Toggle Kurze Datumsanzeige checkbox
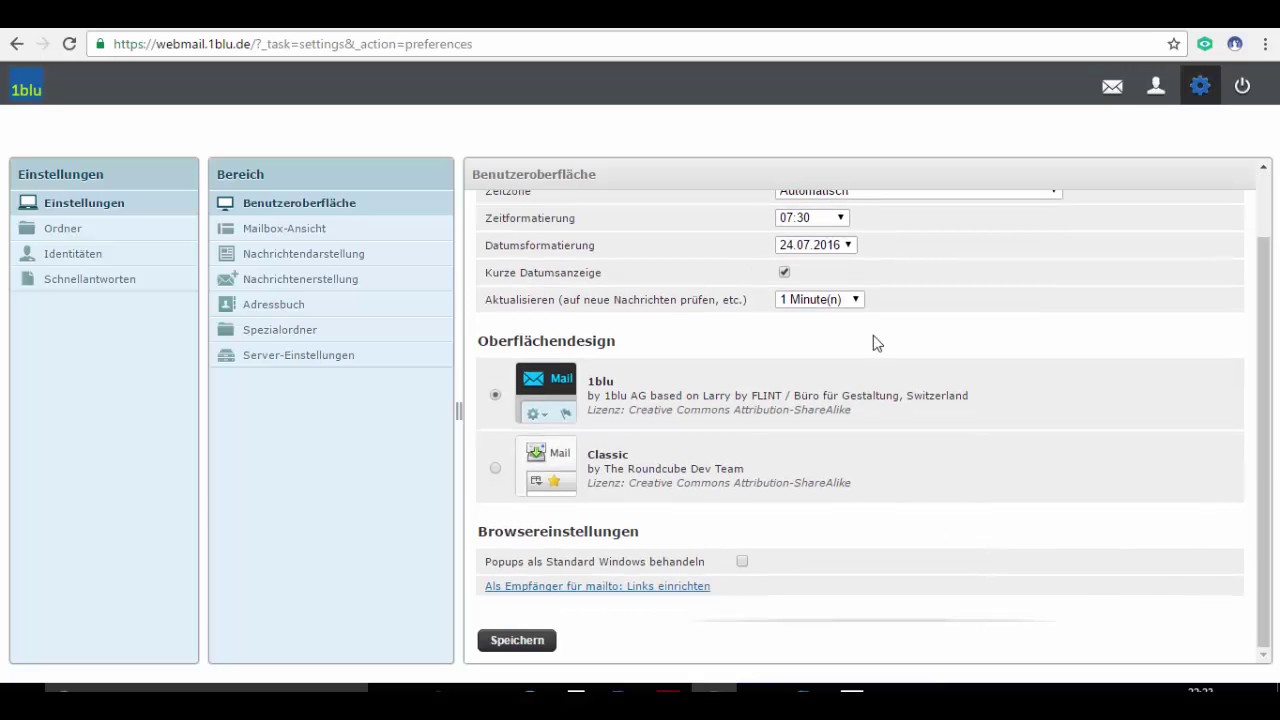Screen dimensions: 1280x720 click(784, 272)
